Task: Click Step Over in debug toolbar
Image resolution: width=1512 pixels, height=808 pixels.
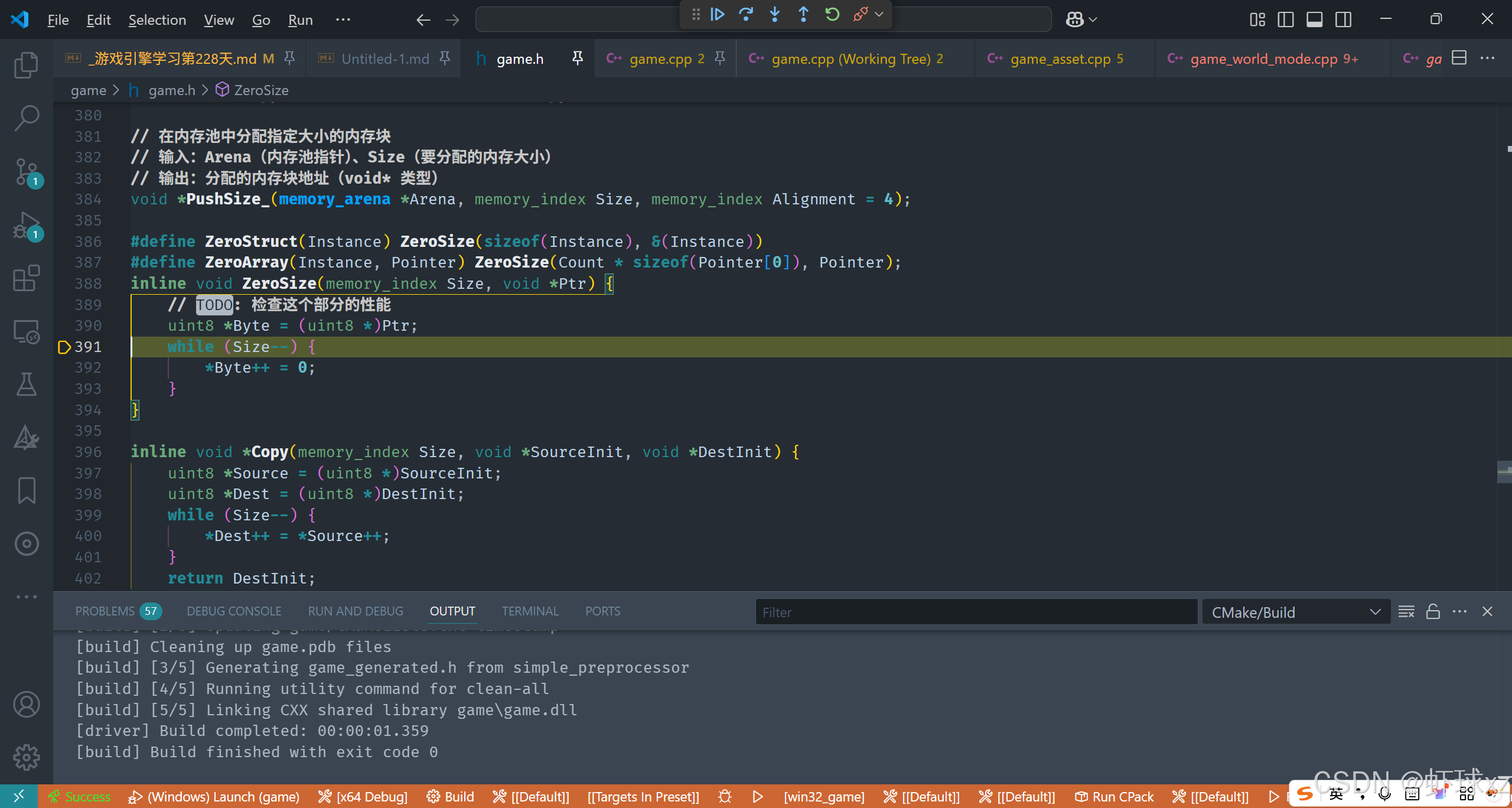Action: pyautogui.click(x=746, y=14)
